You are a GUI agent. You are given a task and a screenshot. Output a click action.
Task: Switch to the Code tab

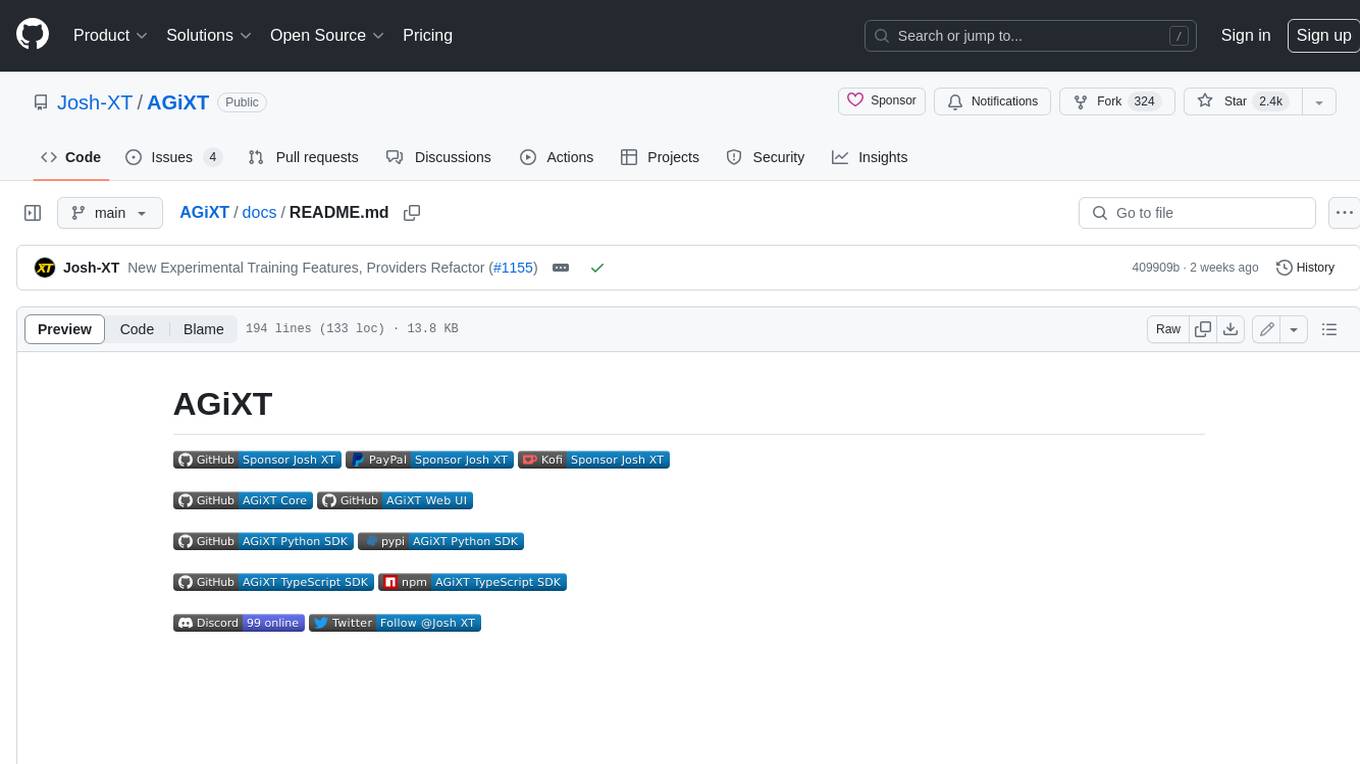pos(71,157)
